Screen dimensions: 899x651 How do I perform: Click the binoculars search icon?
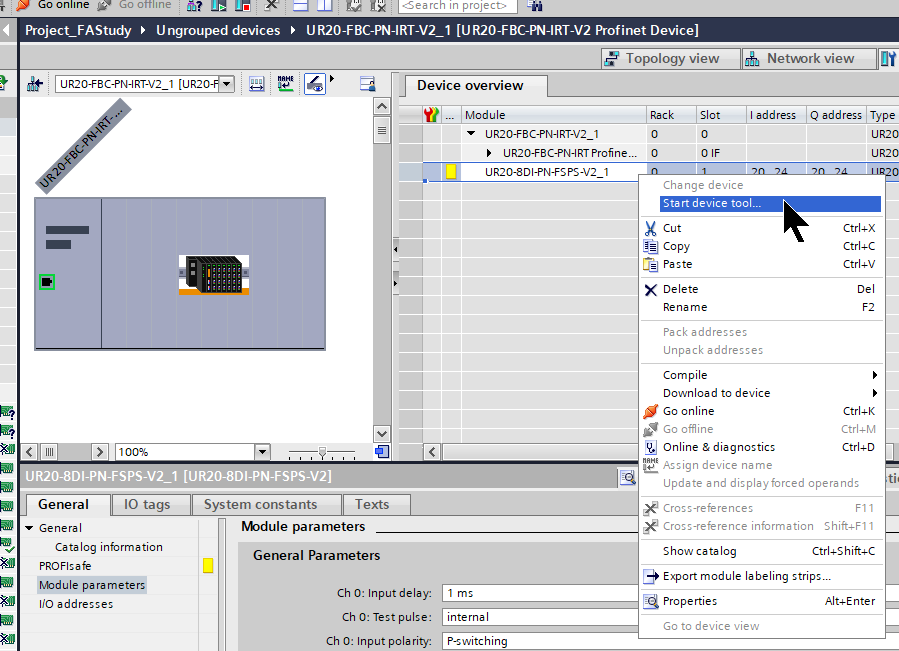click(x=534, y=6)
